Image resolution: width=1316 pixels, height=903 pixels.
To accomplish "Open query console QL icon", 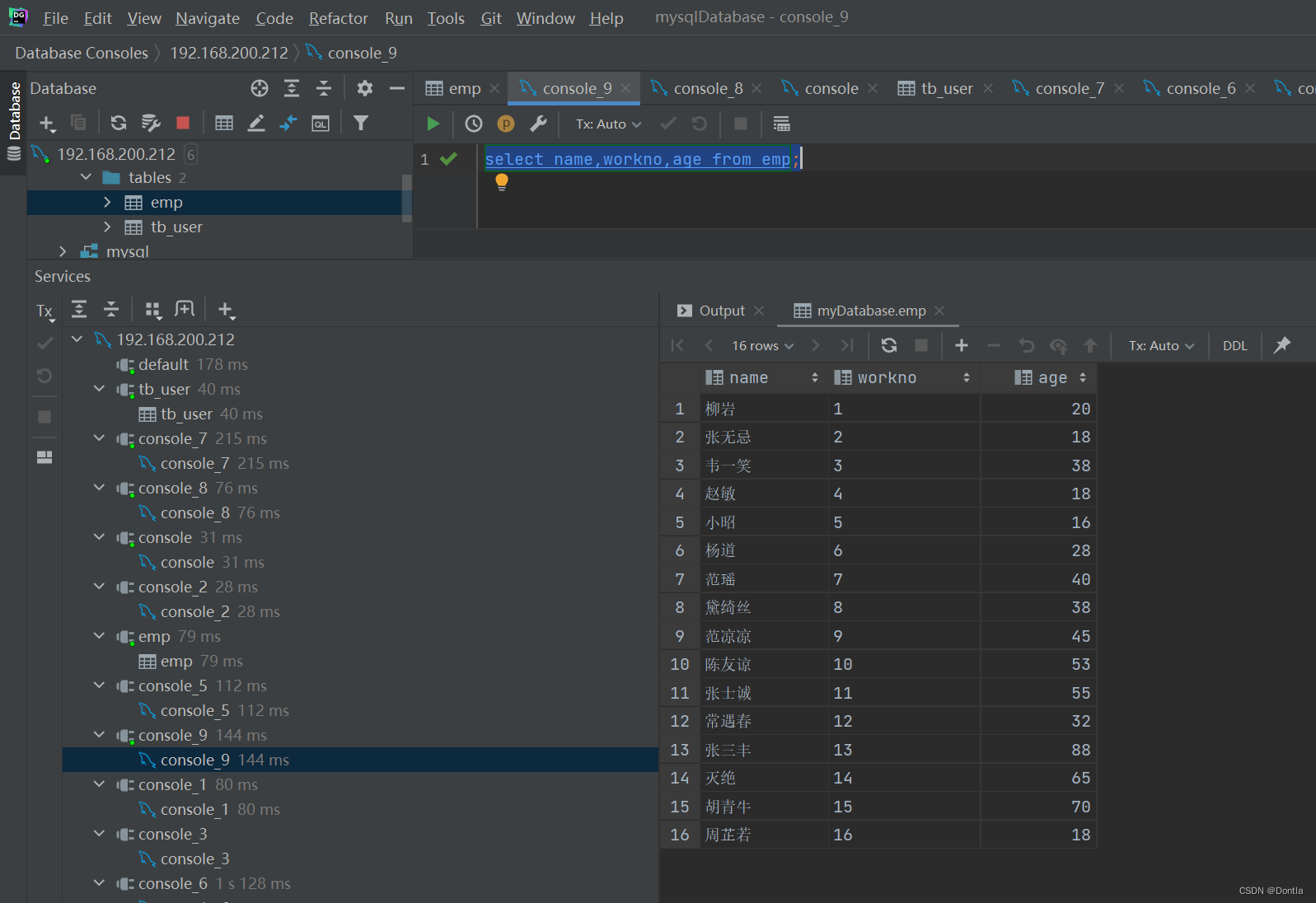I will [x=321, y=124].
